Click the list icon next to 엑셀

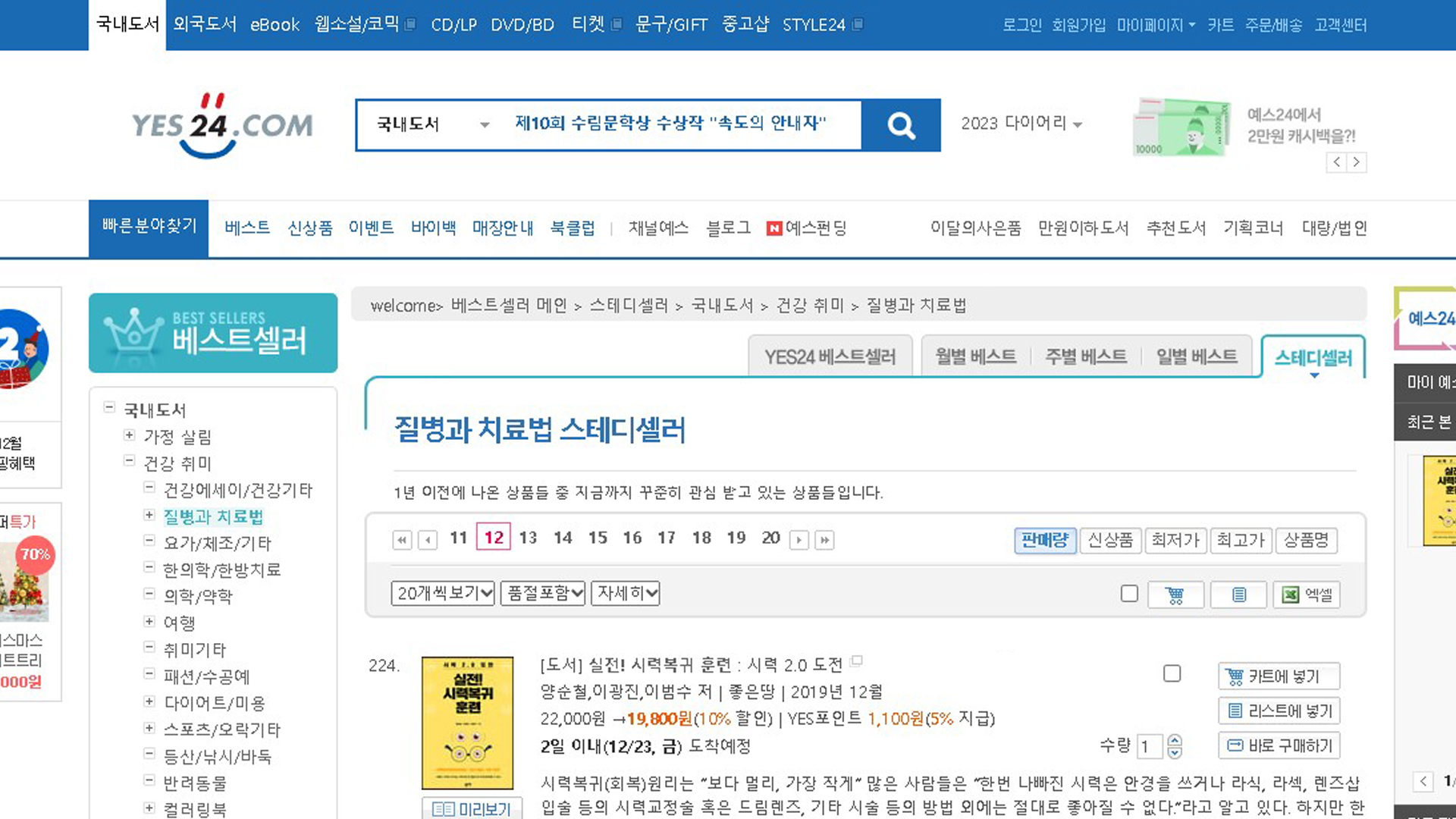coord(1238,595)
